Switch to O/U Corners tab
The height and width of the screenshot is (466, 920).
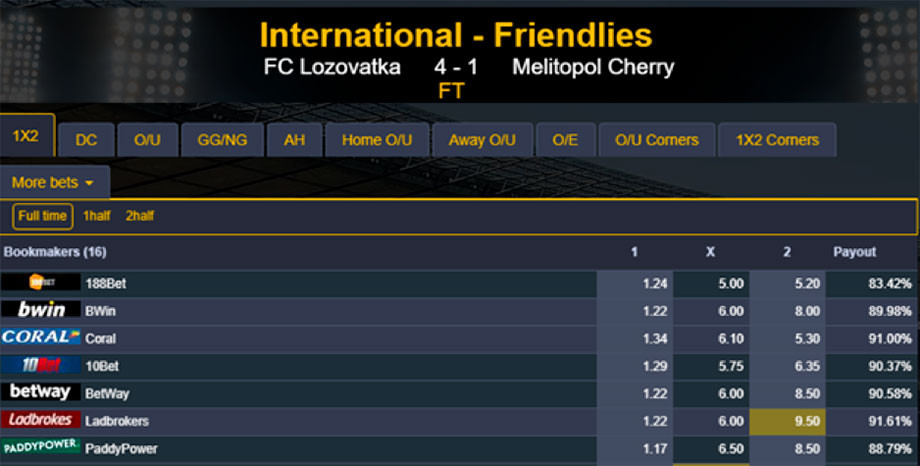(x=657, y=141)
